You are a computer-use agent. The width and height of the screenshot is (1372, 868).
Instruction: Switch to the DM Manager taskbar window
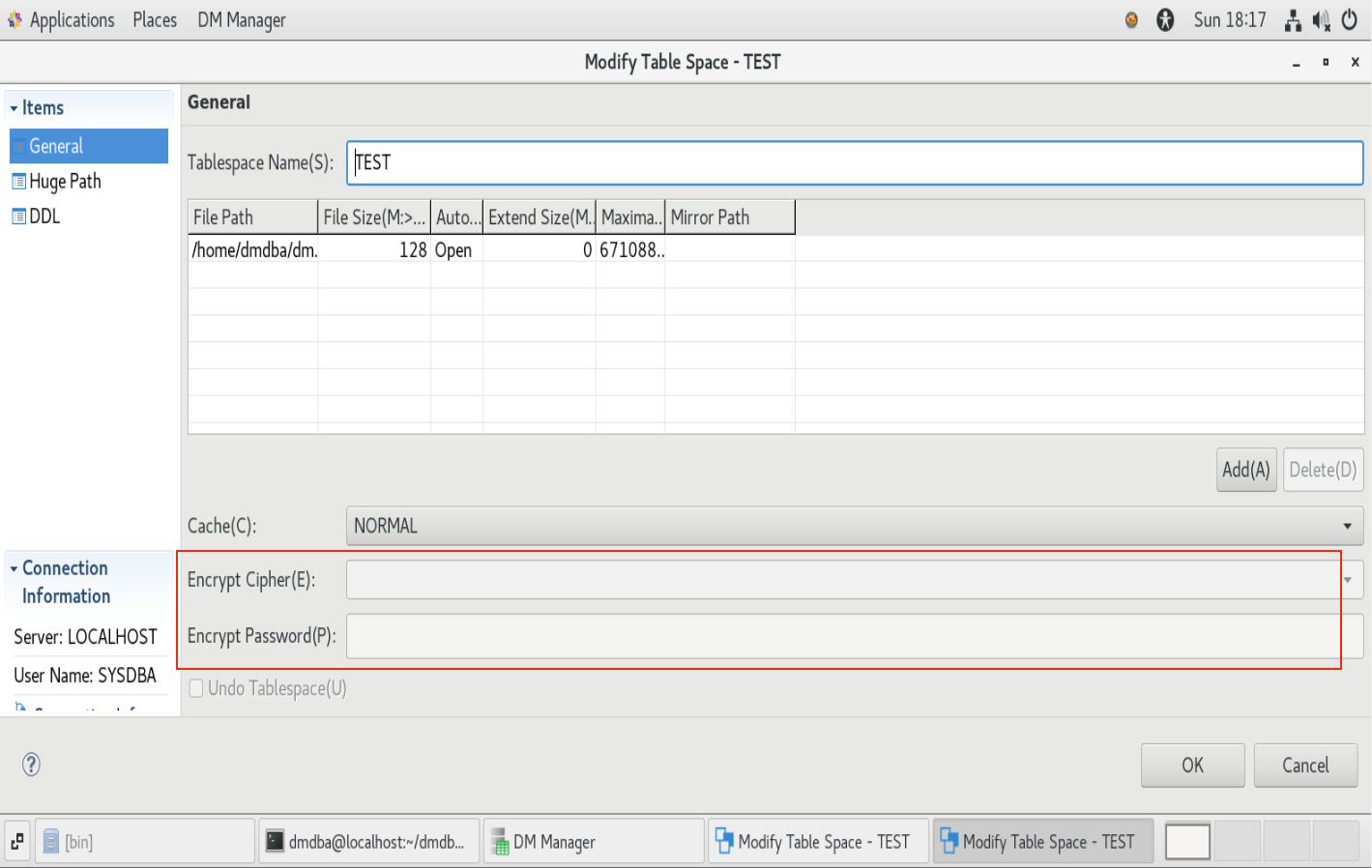(594, 842)
